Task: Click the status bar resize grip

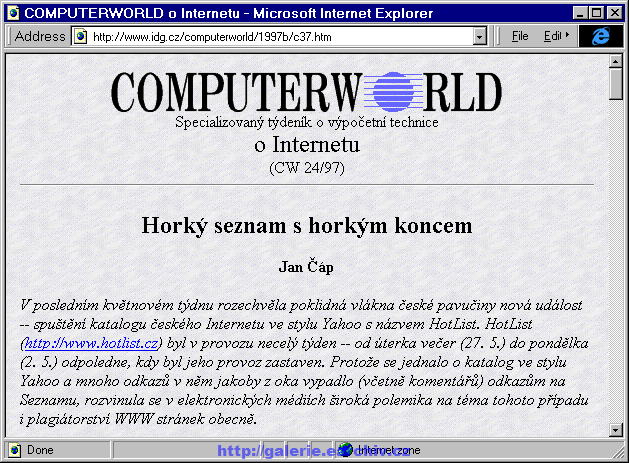Action: (x=618, y=451)
